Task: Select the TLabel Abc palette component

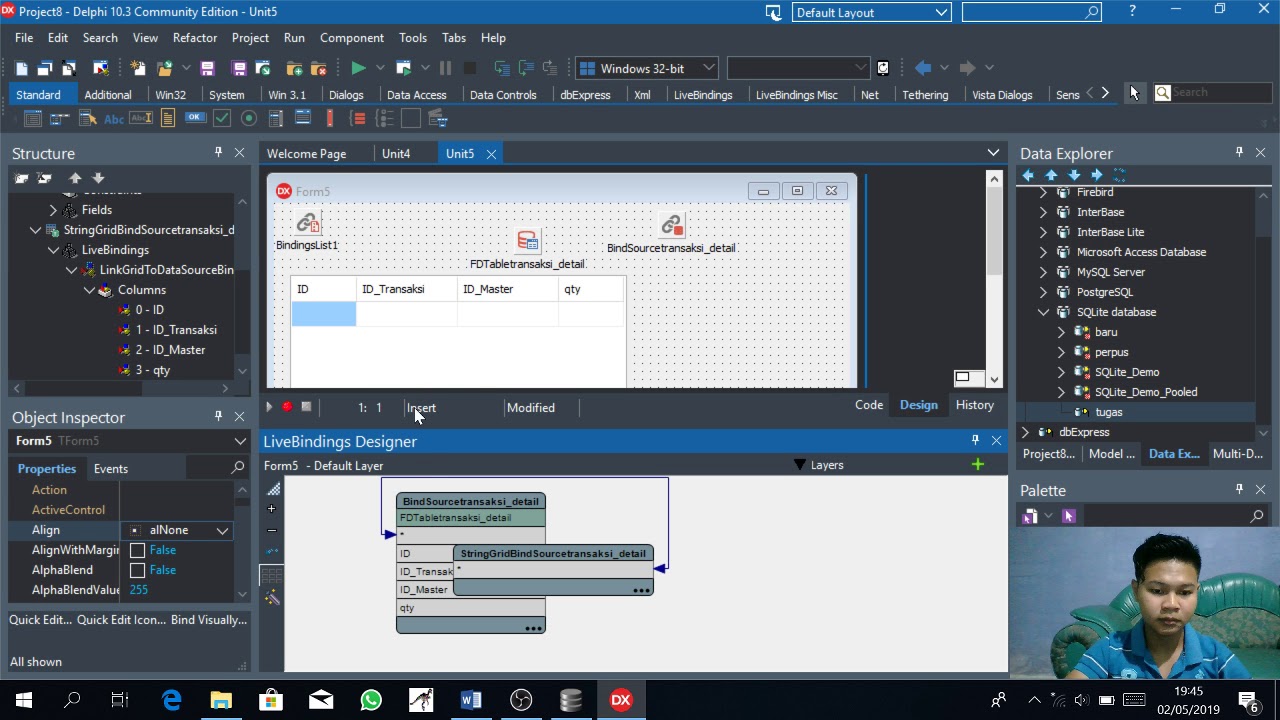Action: pos(114,119)
